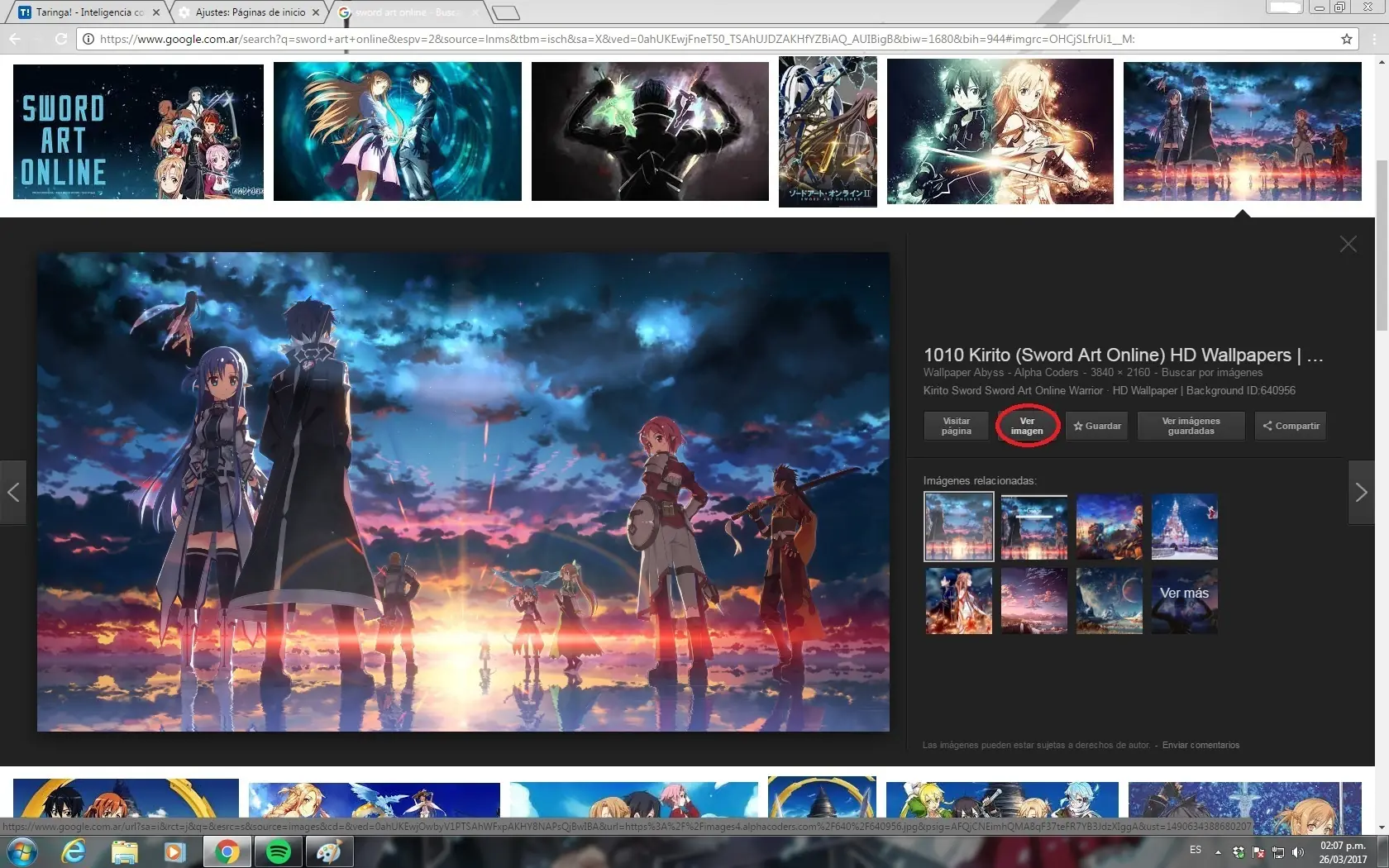Open Ver imágenes guardadas
Image resolution: width=1389 pixels, height=868 pixels.
point(1191,426)
